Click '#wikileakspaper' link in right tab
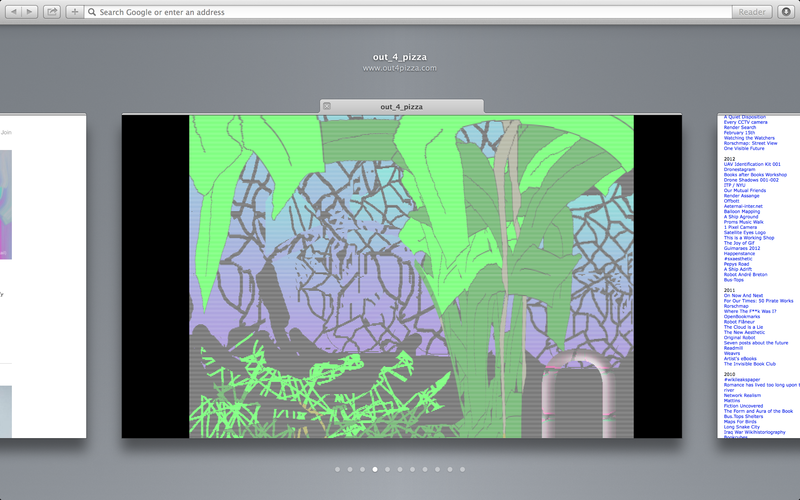Image resolution: width=800 pixels, height=500 pixels. (742, 380)
